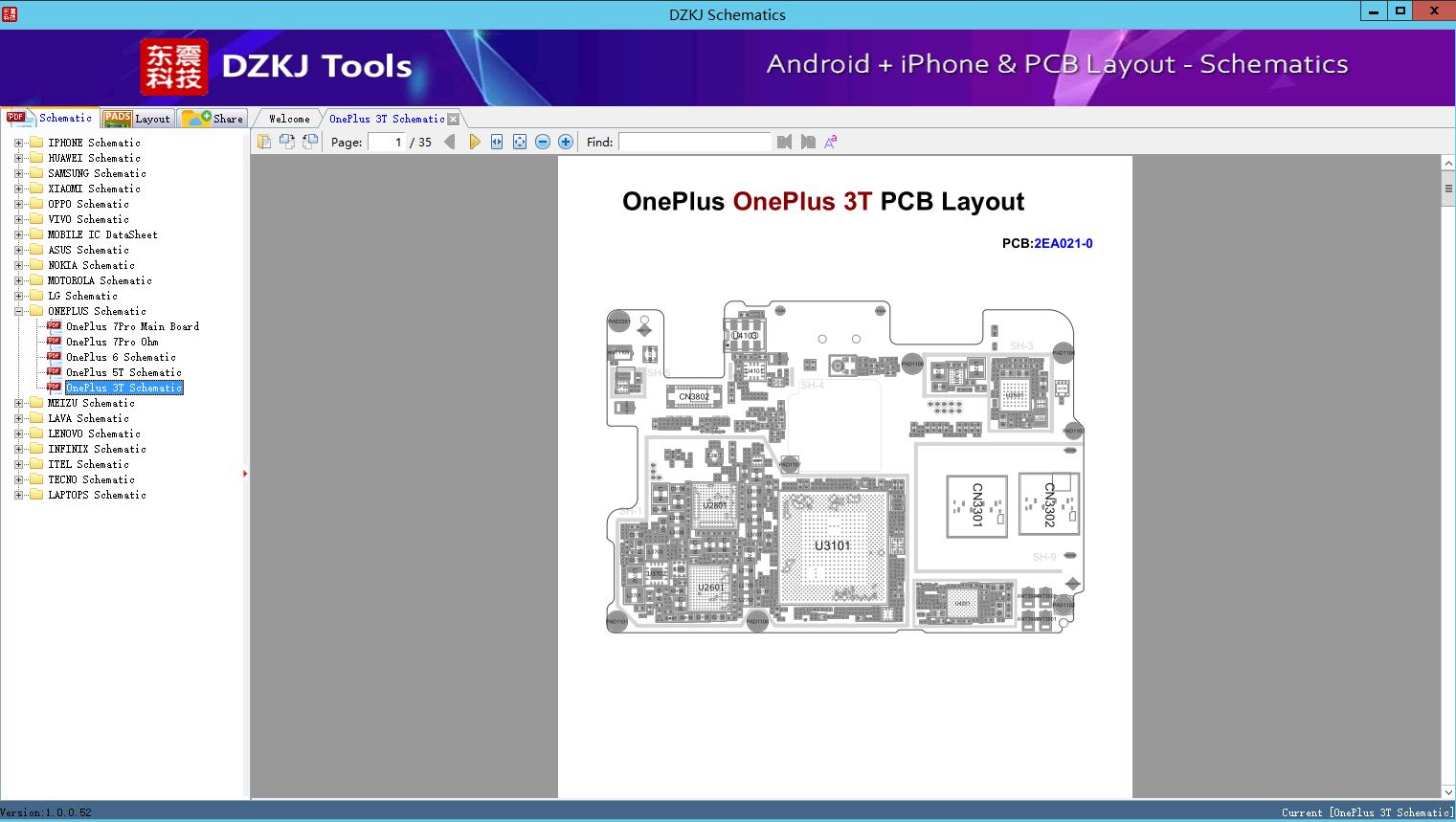Screen dimensions: 1456x822
Task: Select the OnePlus 3T Schematic document tab
Action: pos(387,119)
